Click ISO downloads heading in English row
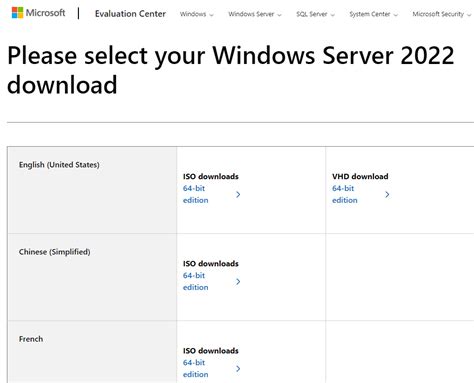The image size is (474, 383). 211,176
